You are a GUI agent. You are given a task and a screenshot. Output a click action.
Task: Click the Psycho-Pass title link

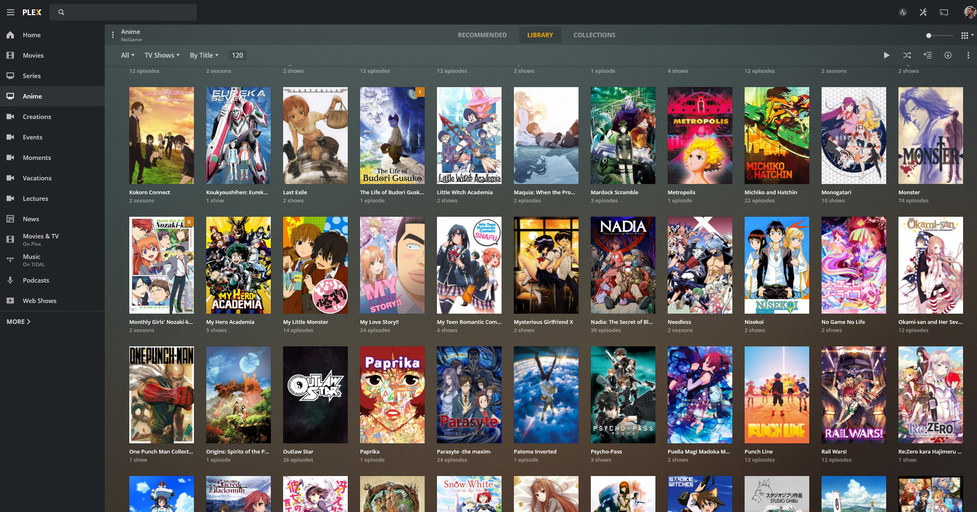pos(606,452)
